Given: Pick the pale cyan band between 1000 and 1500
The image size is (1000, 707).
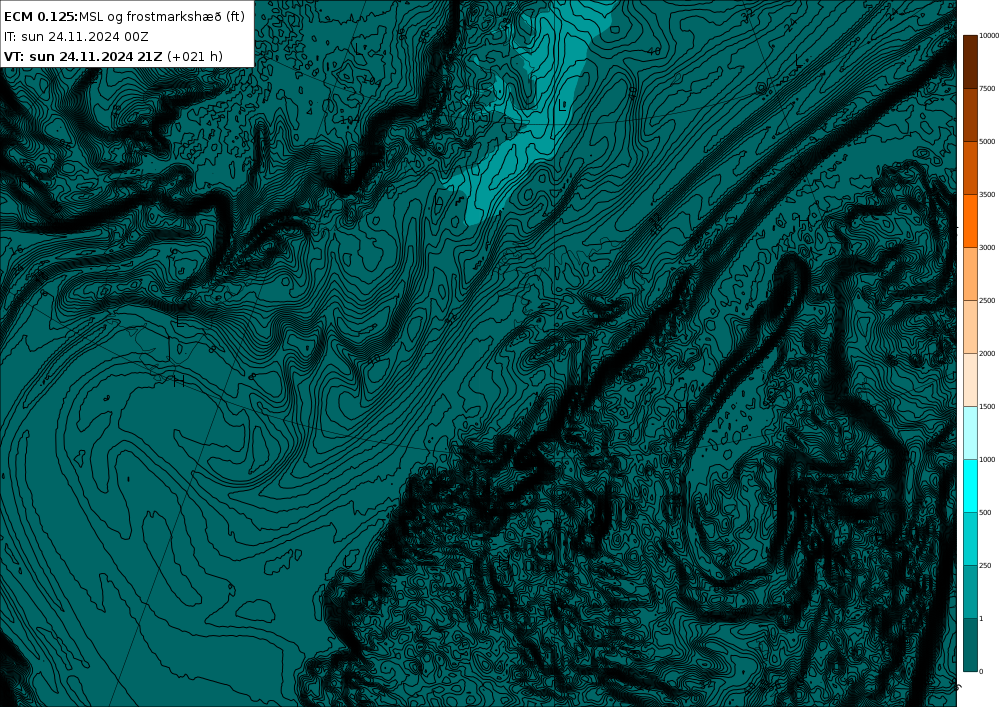Looking at the screenshot, I should click(970, 432).
